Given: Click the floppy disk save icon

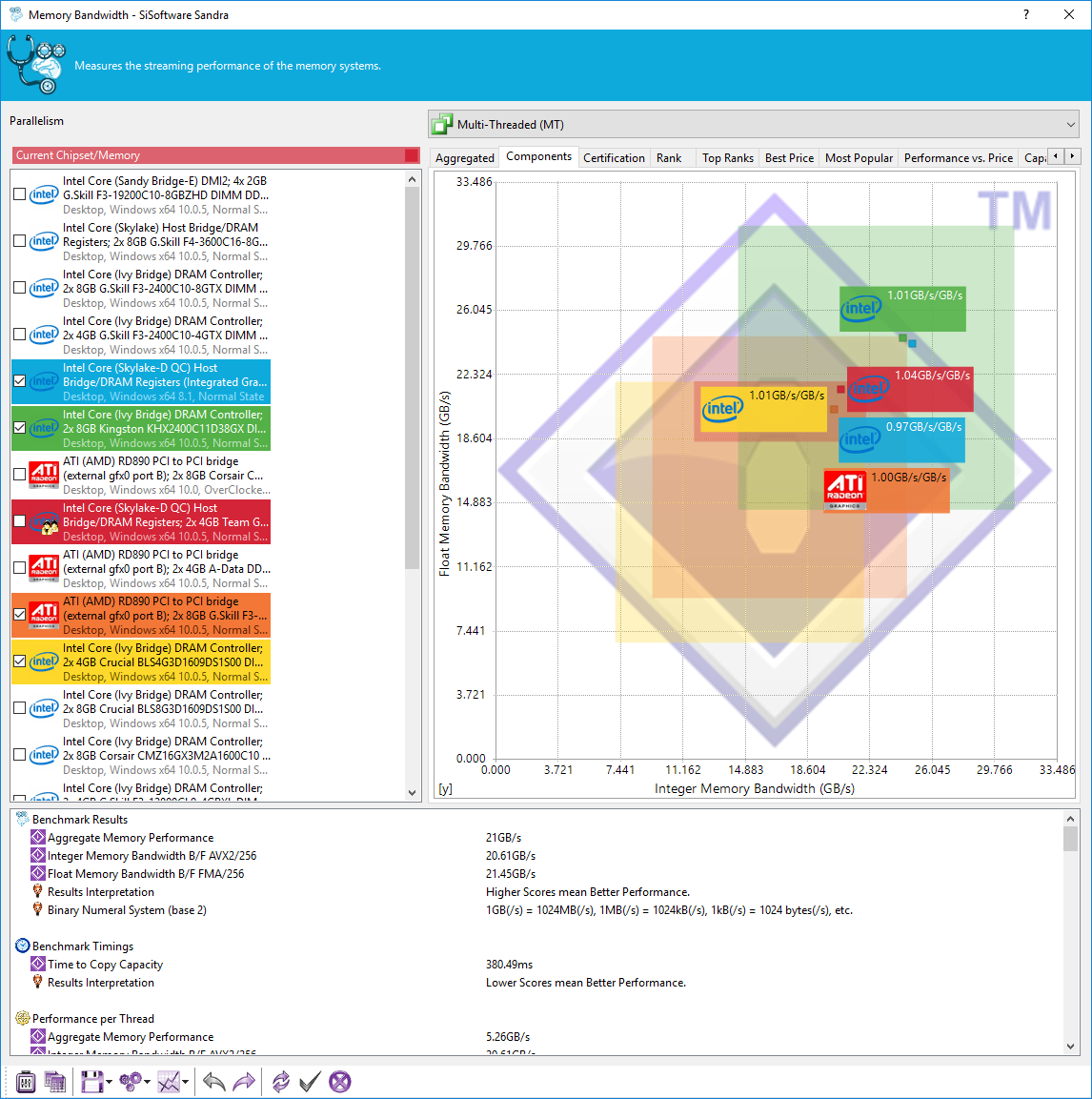Looking at the screenshot, I should tap(91, 1082).
